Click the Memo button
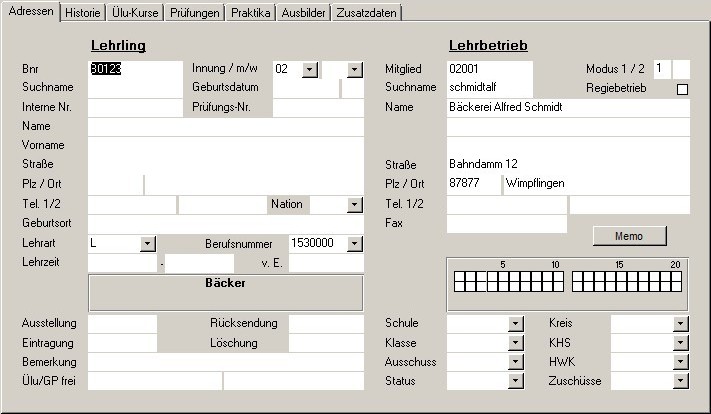The height and width of the screenshot is (414, 711). click(629, 236)
